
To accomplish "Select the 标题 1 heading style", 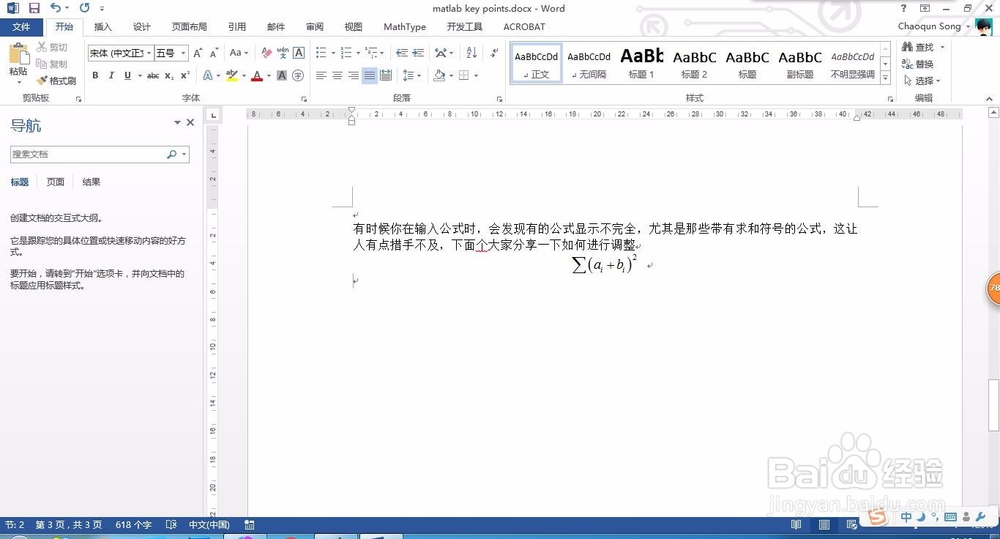I will 642,64.
